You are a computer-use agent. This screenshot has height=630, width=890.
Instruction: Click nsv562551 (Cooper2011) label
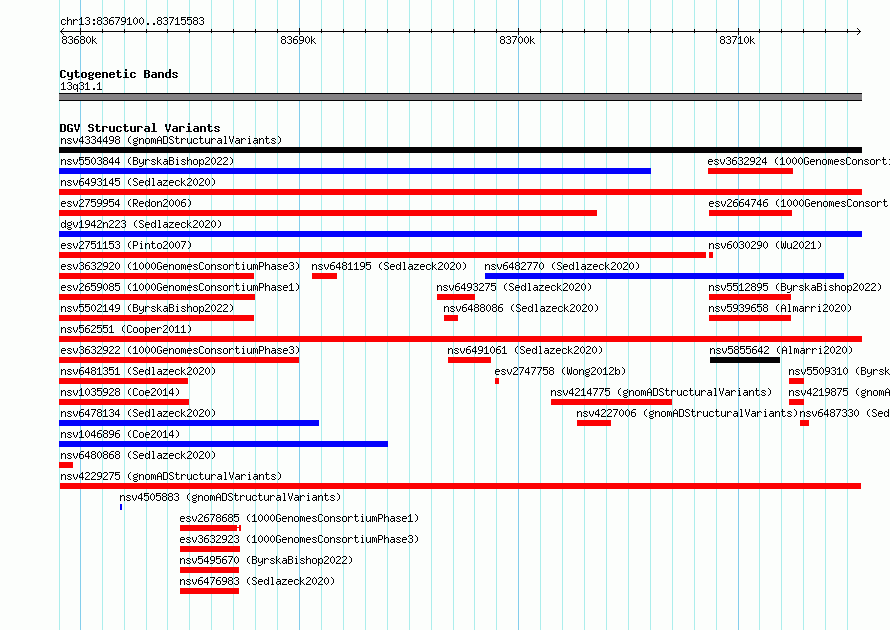pos(126,329)
